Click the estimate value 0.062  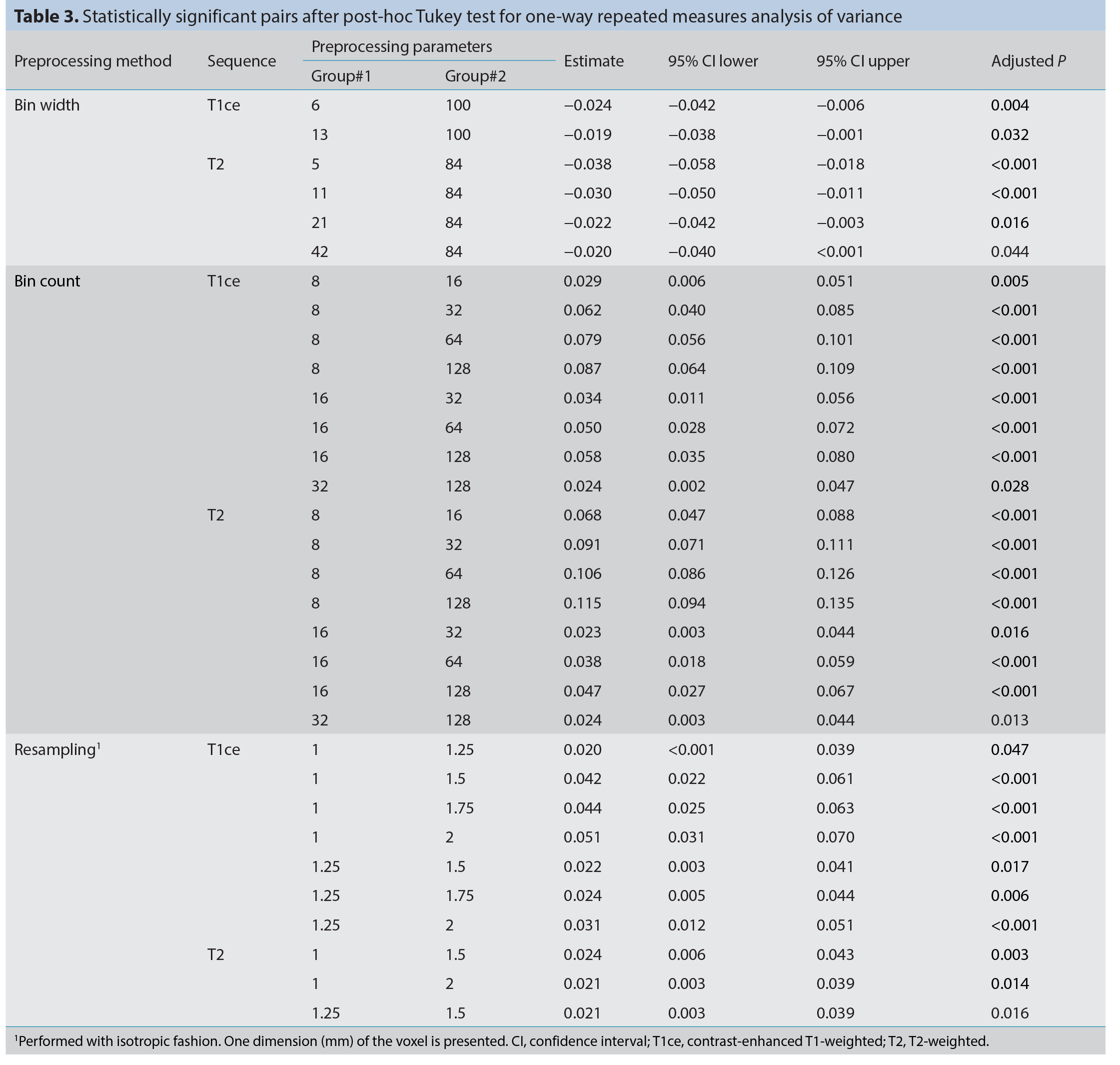(x=583, y=310)
